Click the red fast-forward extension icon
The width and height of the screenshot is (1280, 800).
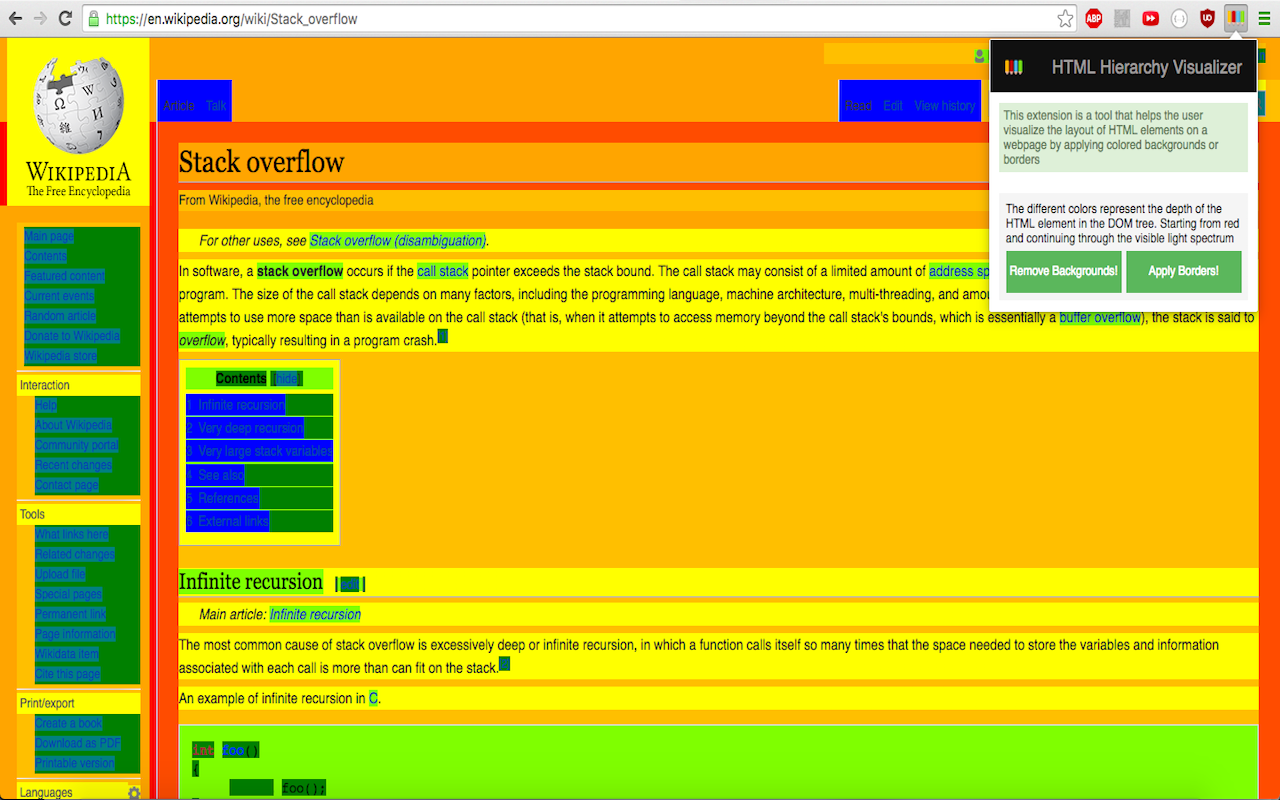click(1151, 18)
